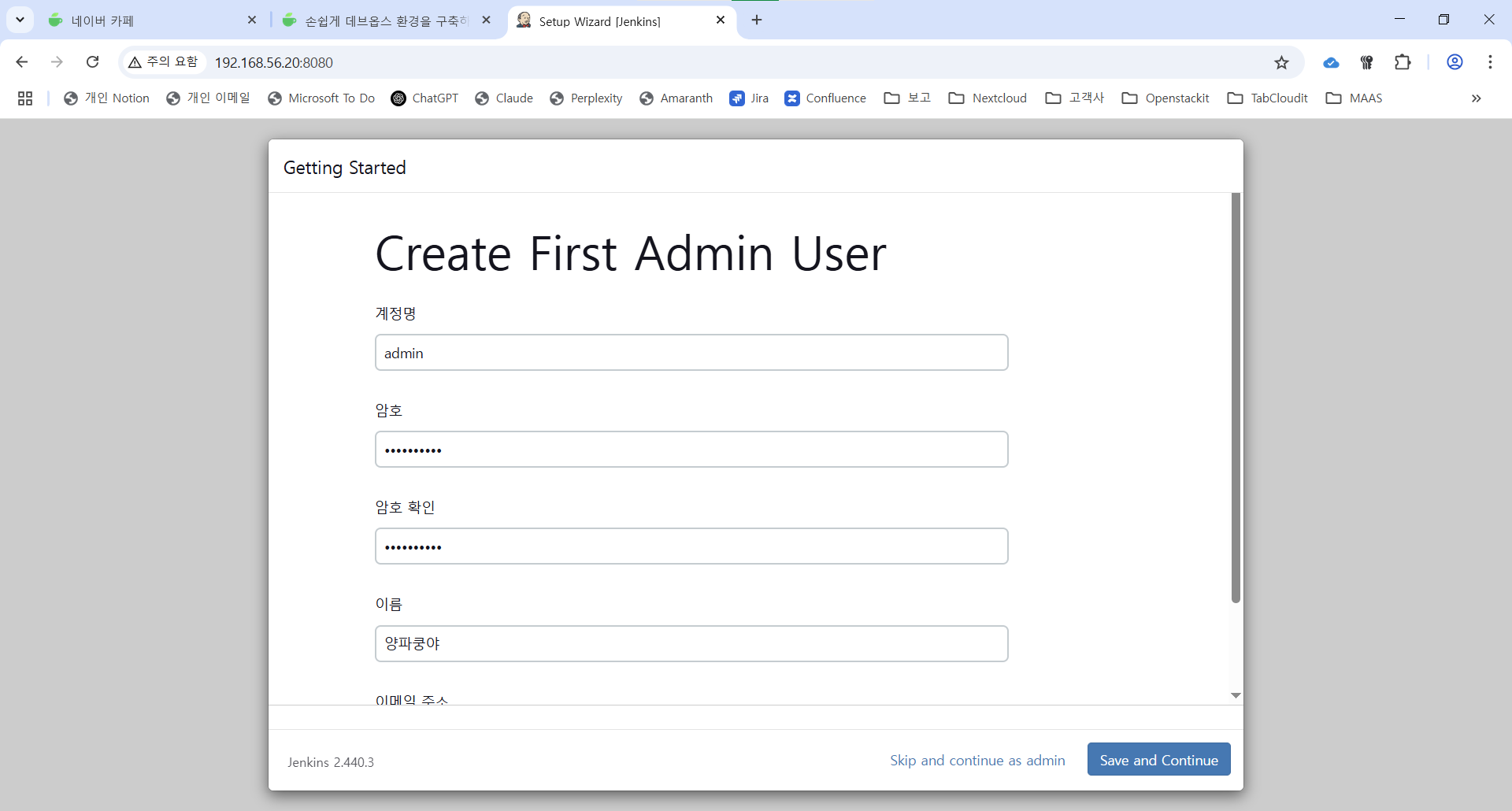This screenshot has width=1512, height=811.
Task: Expand the MAAS bookmark folder
Action: (1354, 98)
